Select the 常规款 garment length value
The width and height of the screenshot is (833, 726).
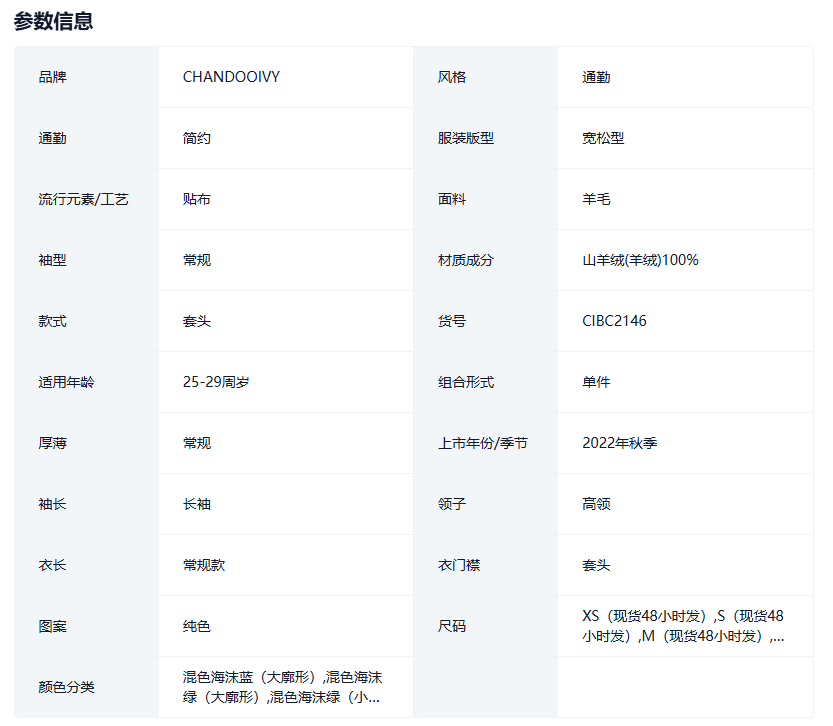(x=204, y=565)
